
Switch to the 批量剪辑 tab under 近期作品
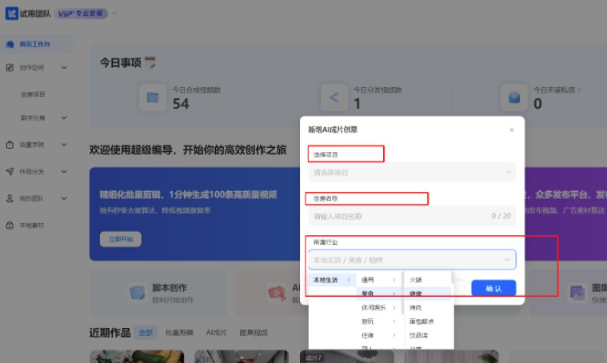[179, 332]
